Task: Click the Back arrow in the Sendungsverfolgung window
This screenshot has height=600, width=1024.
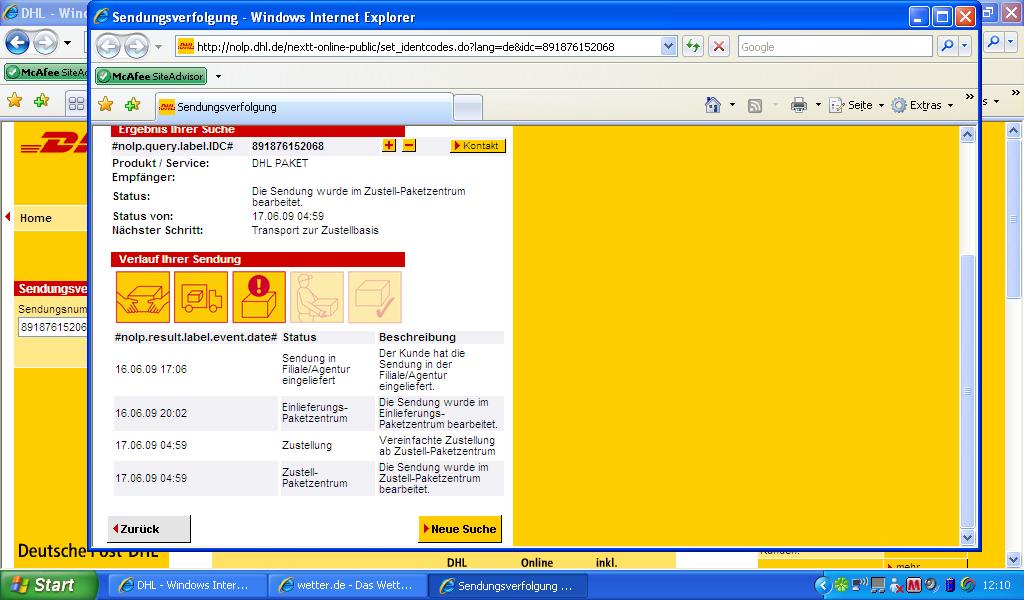Action: coord(108,46)
